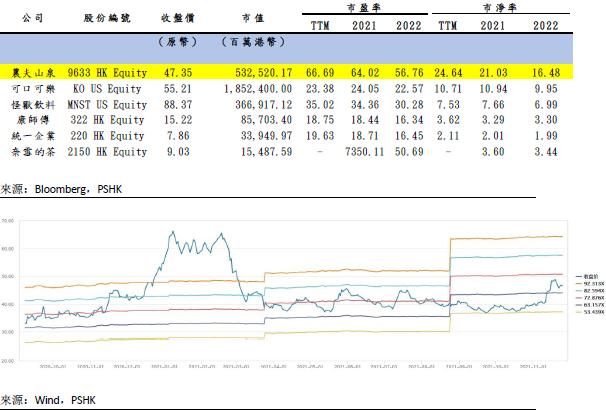
Task: Click value 6.99 in MNST row
Action: click(x=546, y=105)
